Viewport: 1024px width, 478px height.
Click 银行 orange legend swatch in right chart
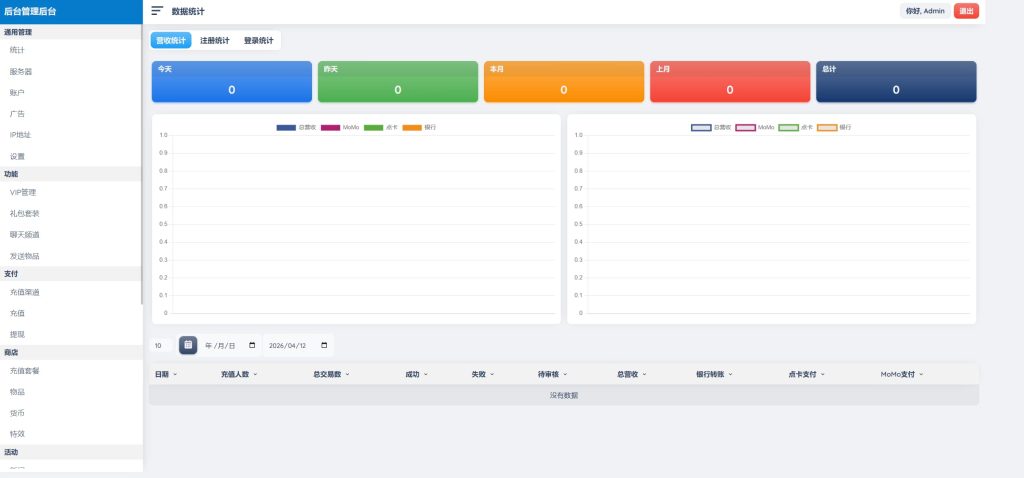(826, 128)
